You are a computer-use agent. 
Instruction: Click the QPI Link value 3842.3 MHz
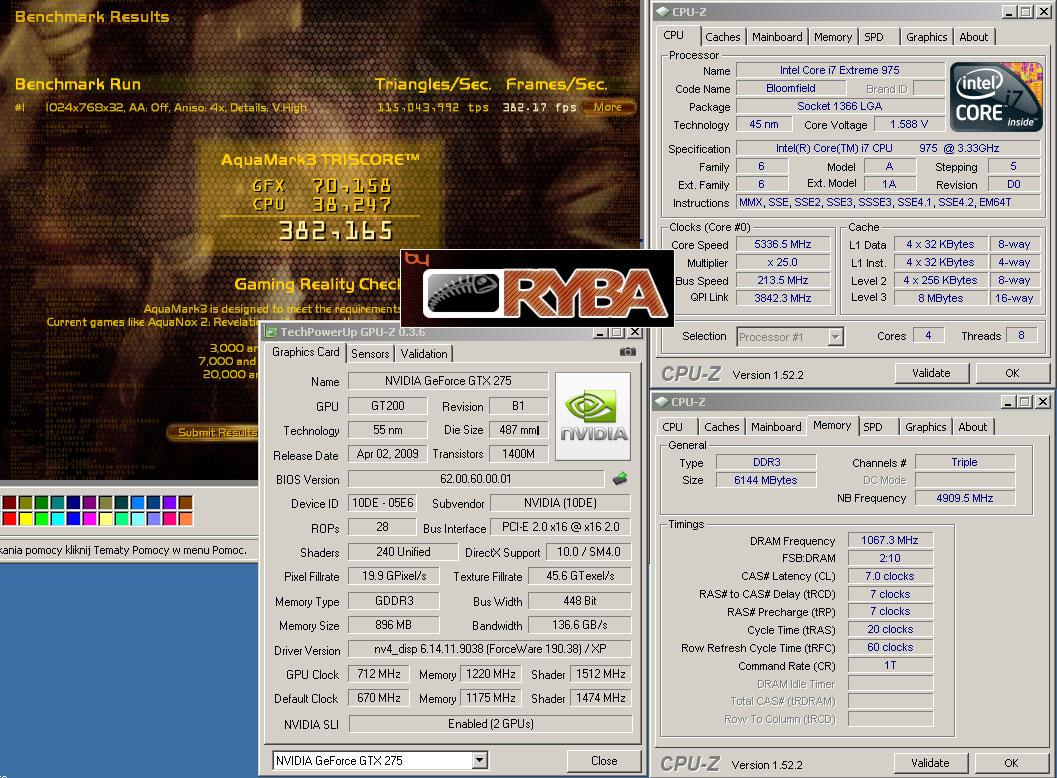tap(782, 298)
